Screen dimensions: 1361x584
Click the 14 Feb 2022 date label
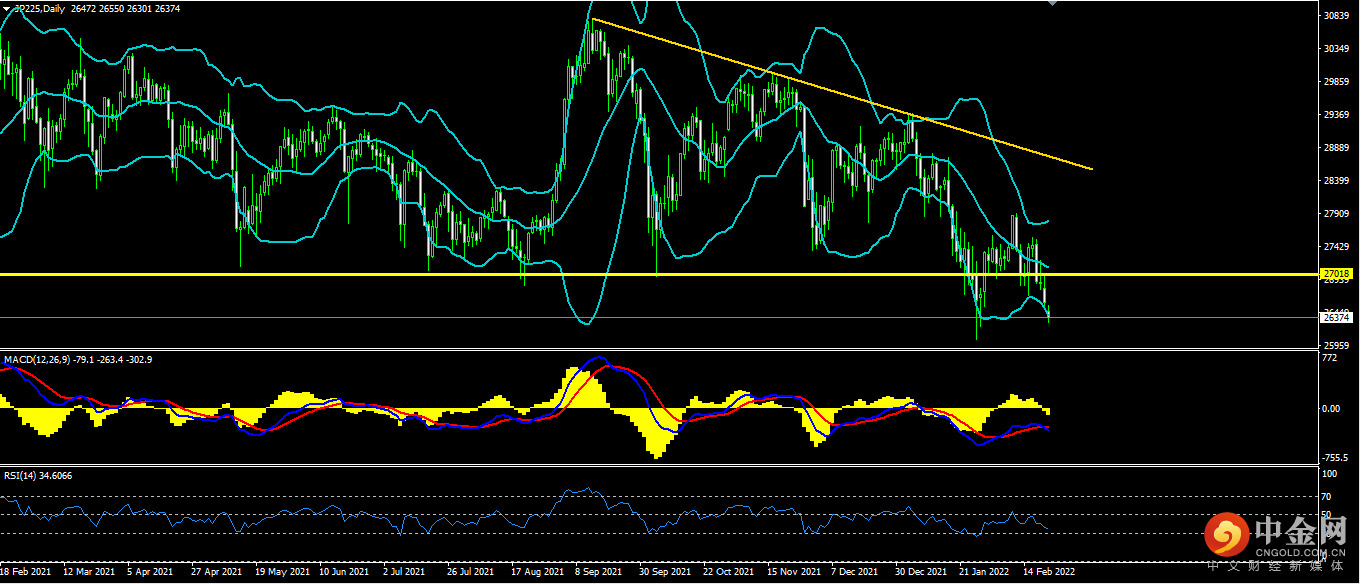tap(1048, 573)
